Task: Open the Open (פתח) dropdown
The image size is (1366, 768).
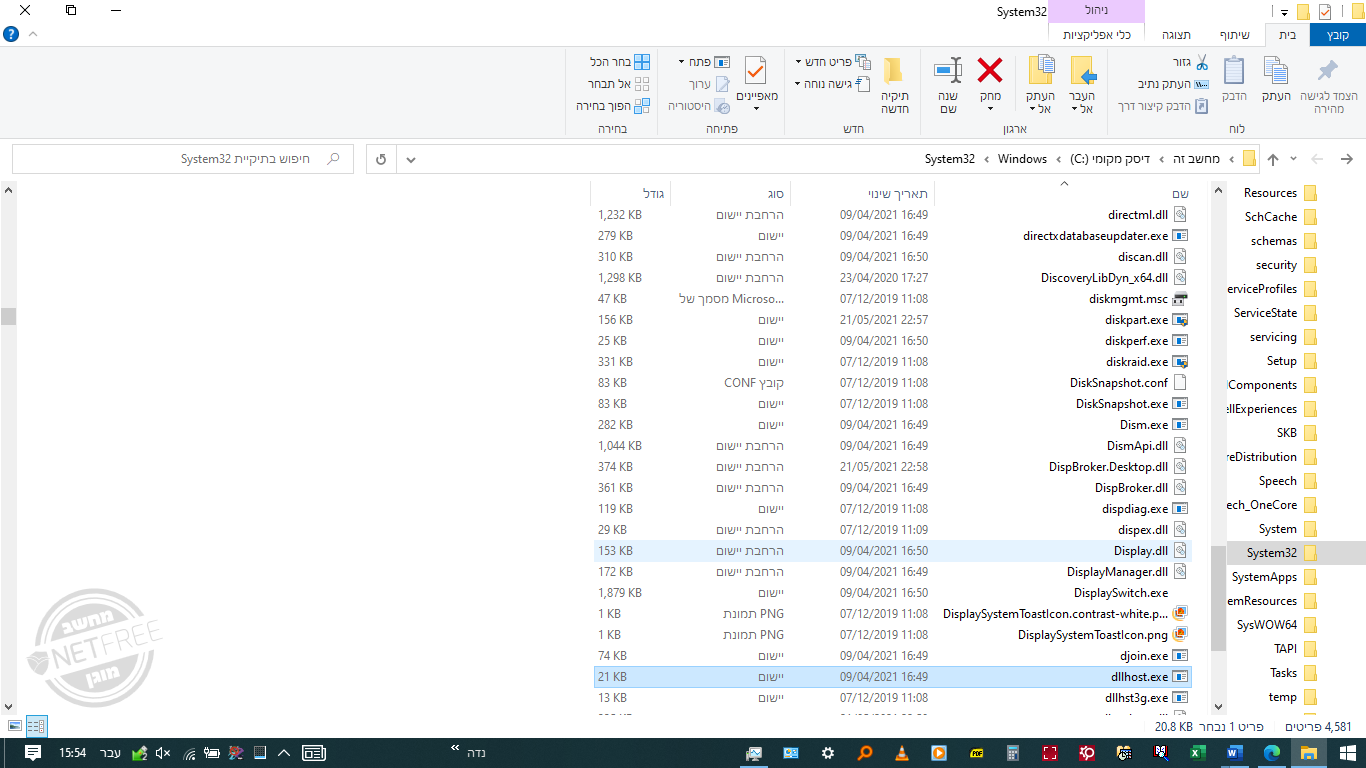Action: (705, 62)
